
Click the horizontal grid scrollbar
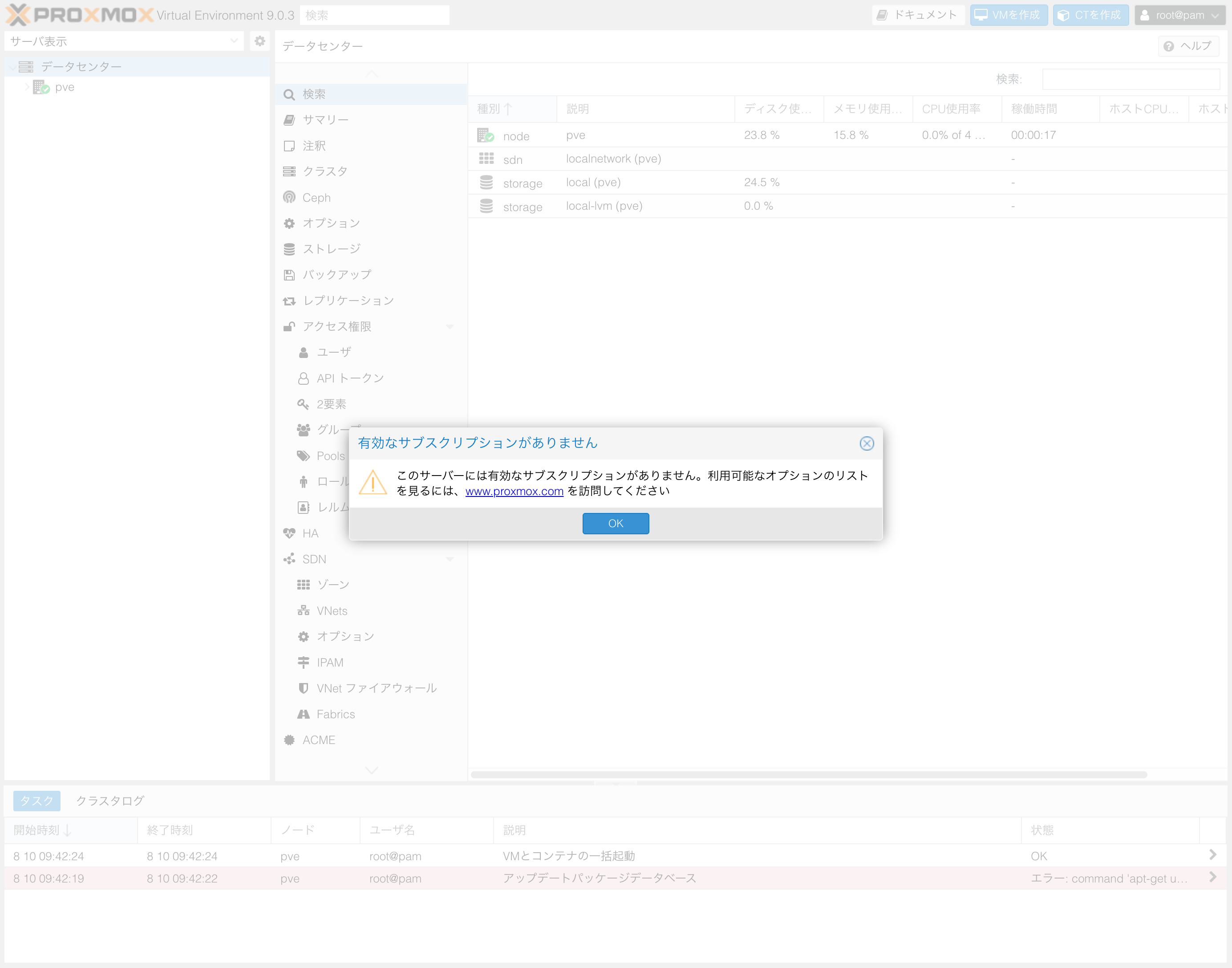(808, 774)
